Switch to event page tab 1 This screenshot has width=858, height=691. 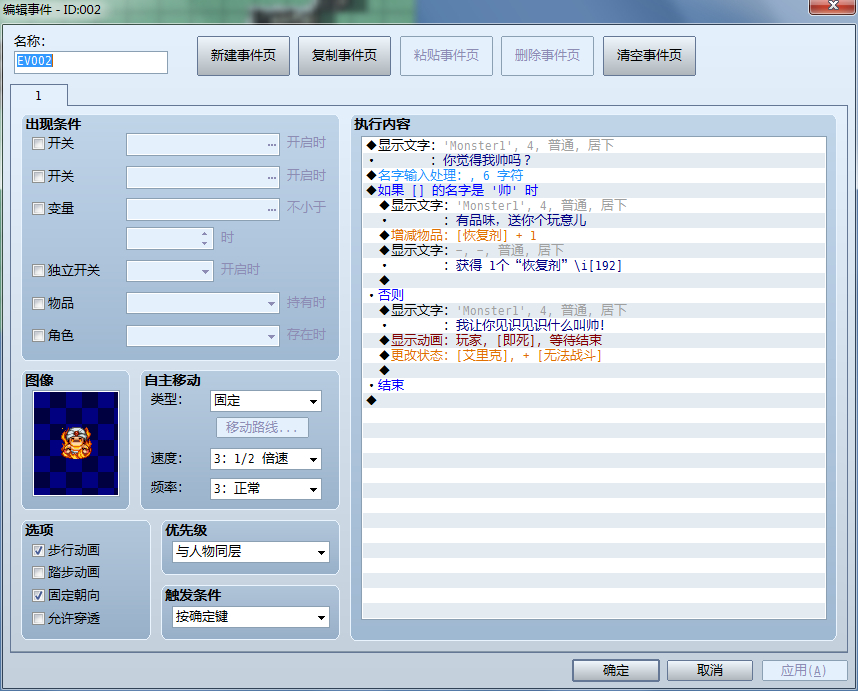38,97
